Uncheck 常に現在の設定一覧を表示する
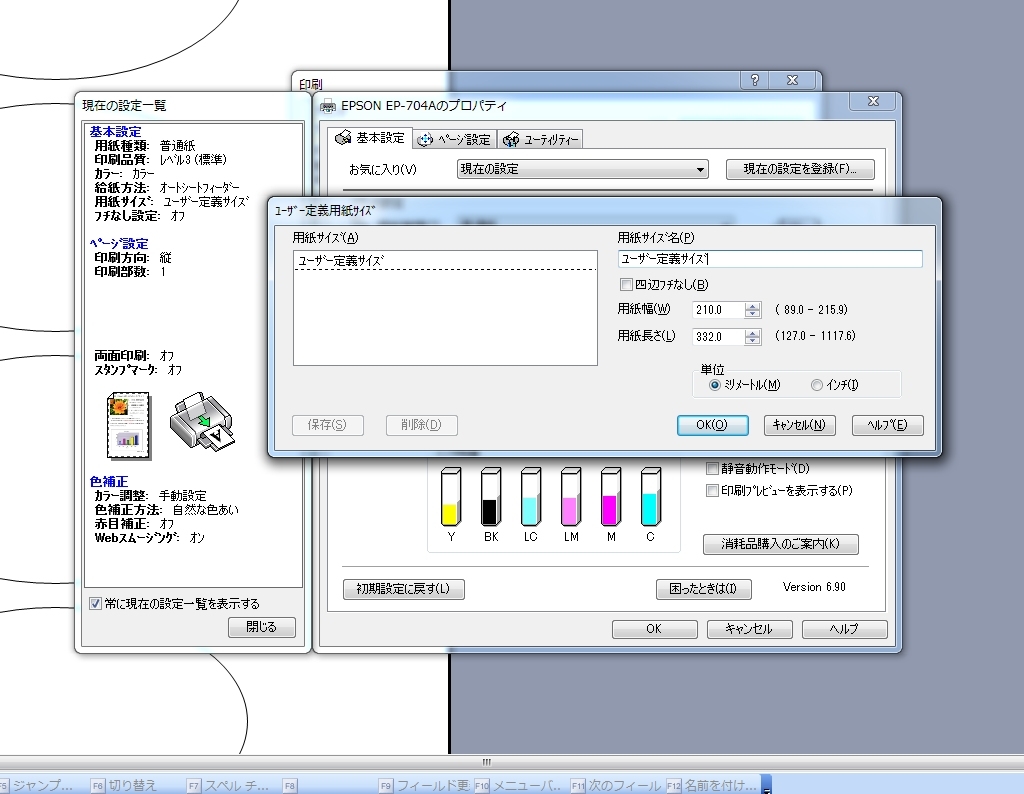 [95, 604]
